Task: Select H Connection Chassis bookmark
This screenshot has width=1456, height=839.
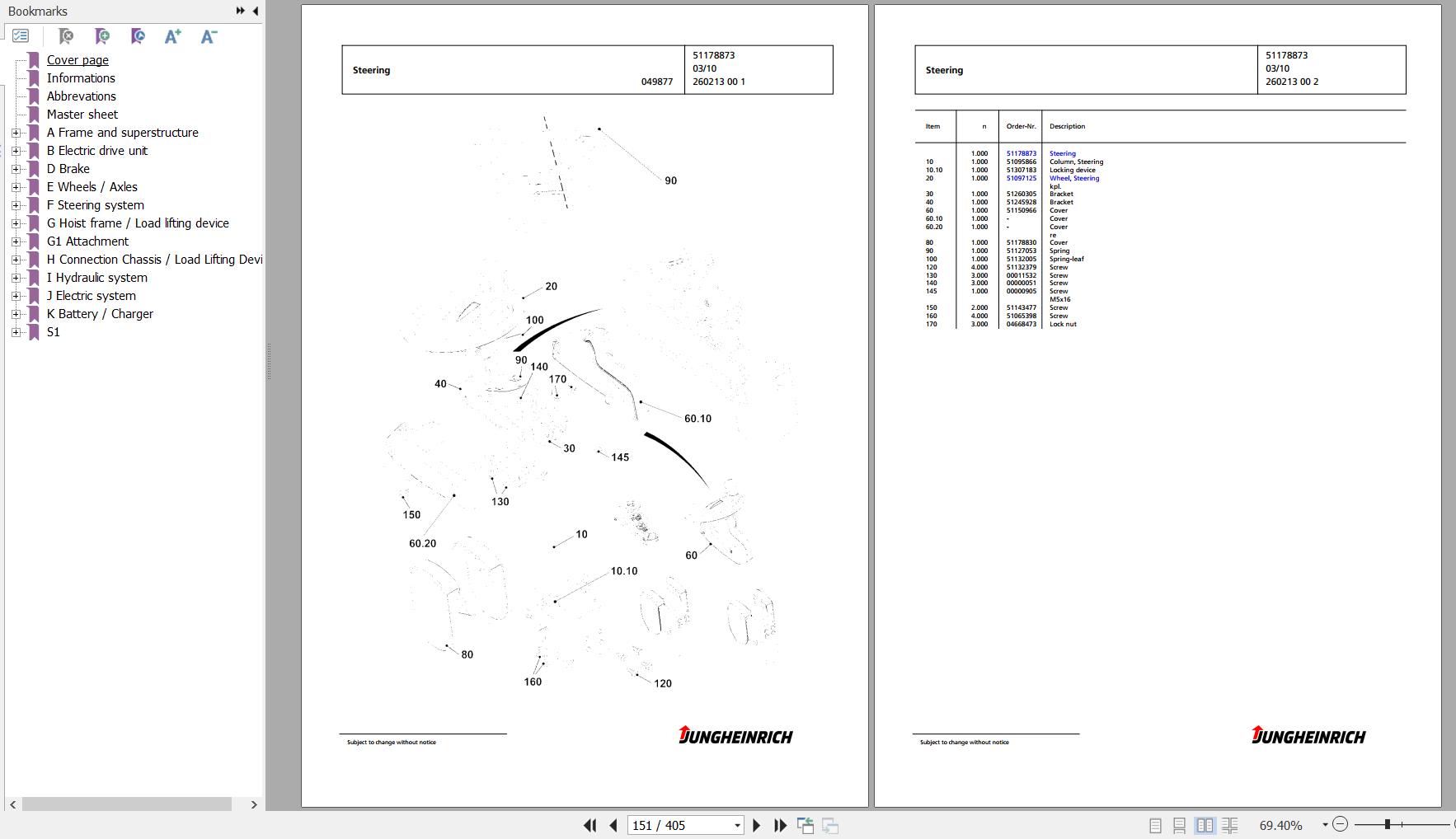Action: [154, 260]
